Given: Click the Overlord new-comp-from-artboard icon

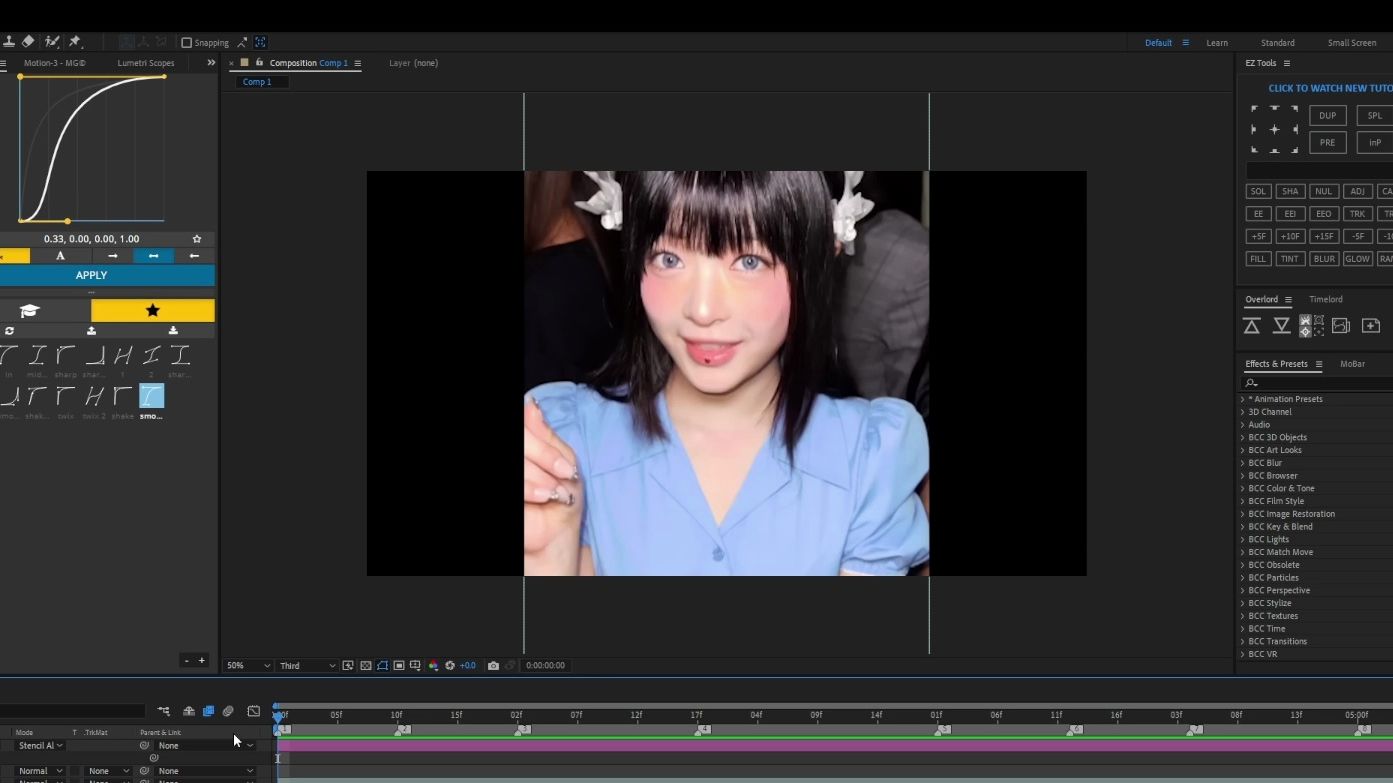Looking at the screenshot, I should pyautogui.click(x=1341, y=326).
